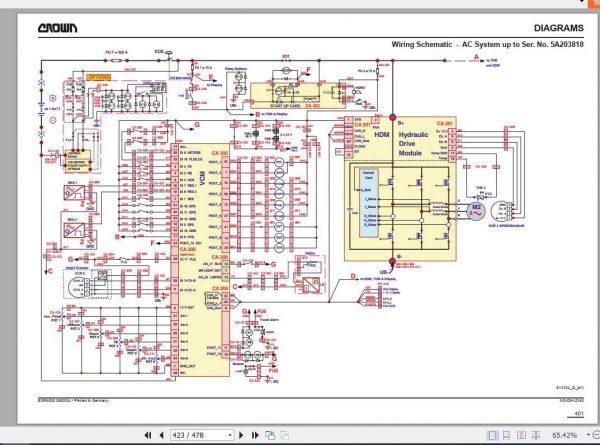Go back to the previous view

(x=270, y=435)
